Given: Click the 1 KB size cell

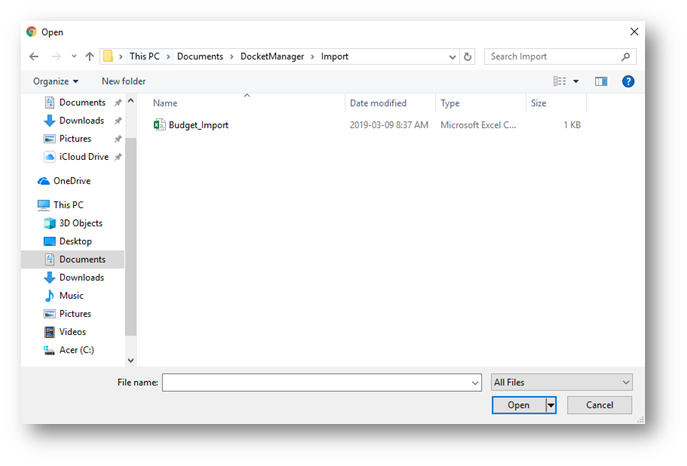Looking at the screenshot, I should pos(572,125).
